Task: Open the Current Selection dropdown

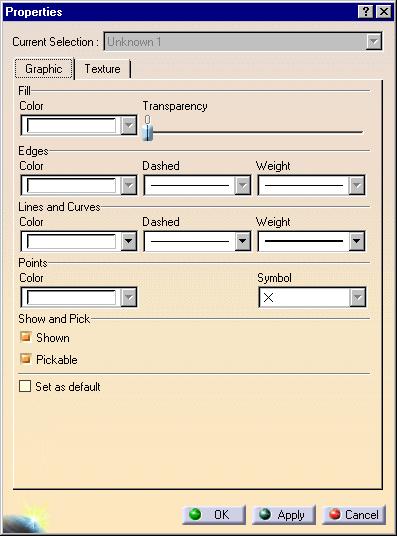Action: (374, 42)
